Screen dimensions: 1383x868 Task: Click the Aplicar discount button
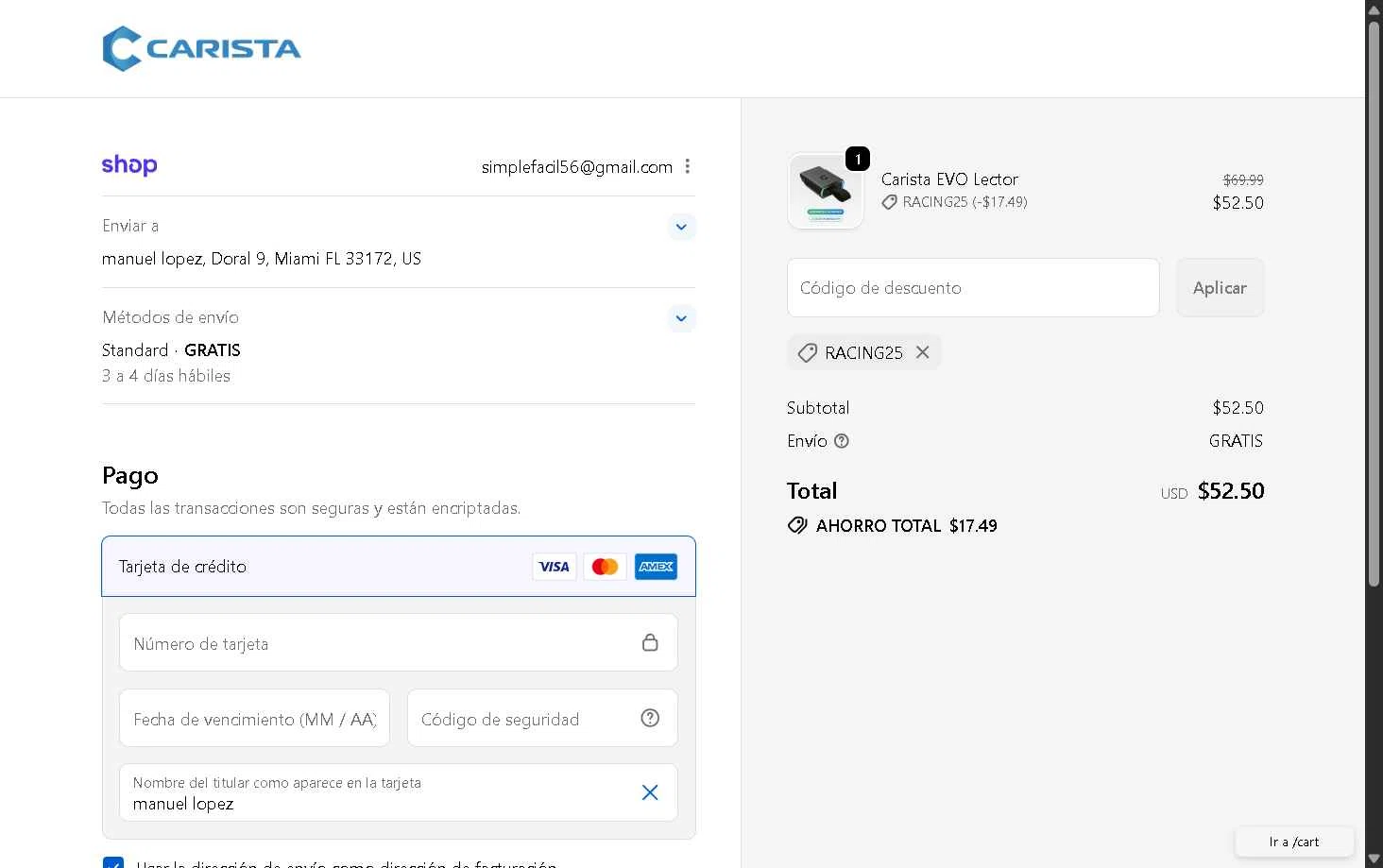[x=1220, y=288]
